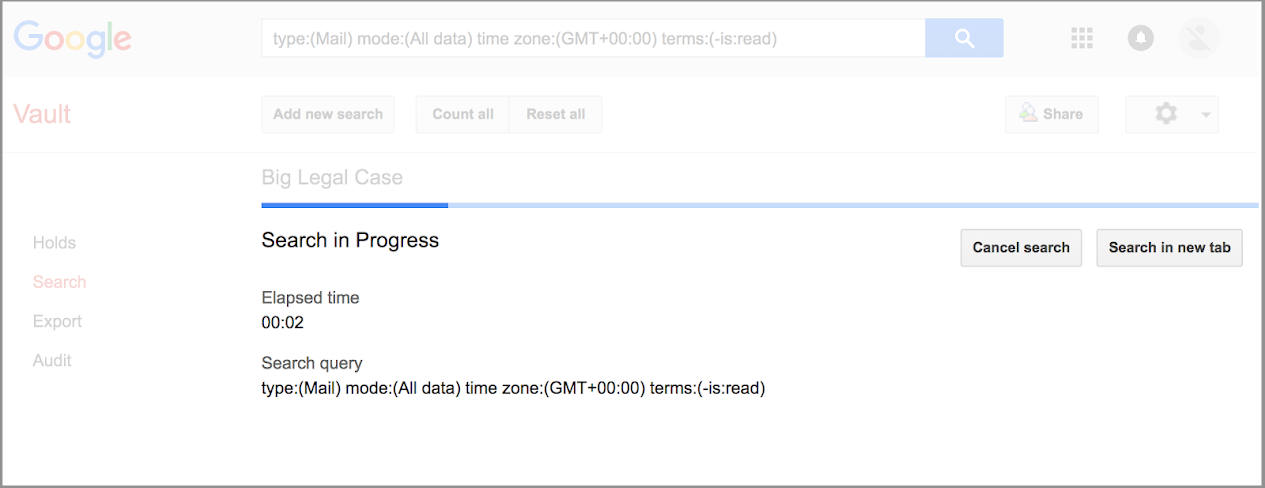Click the Vault product title link
This screenshot has height=488, width=1265.
(x=42, y=114)
